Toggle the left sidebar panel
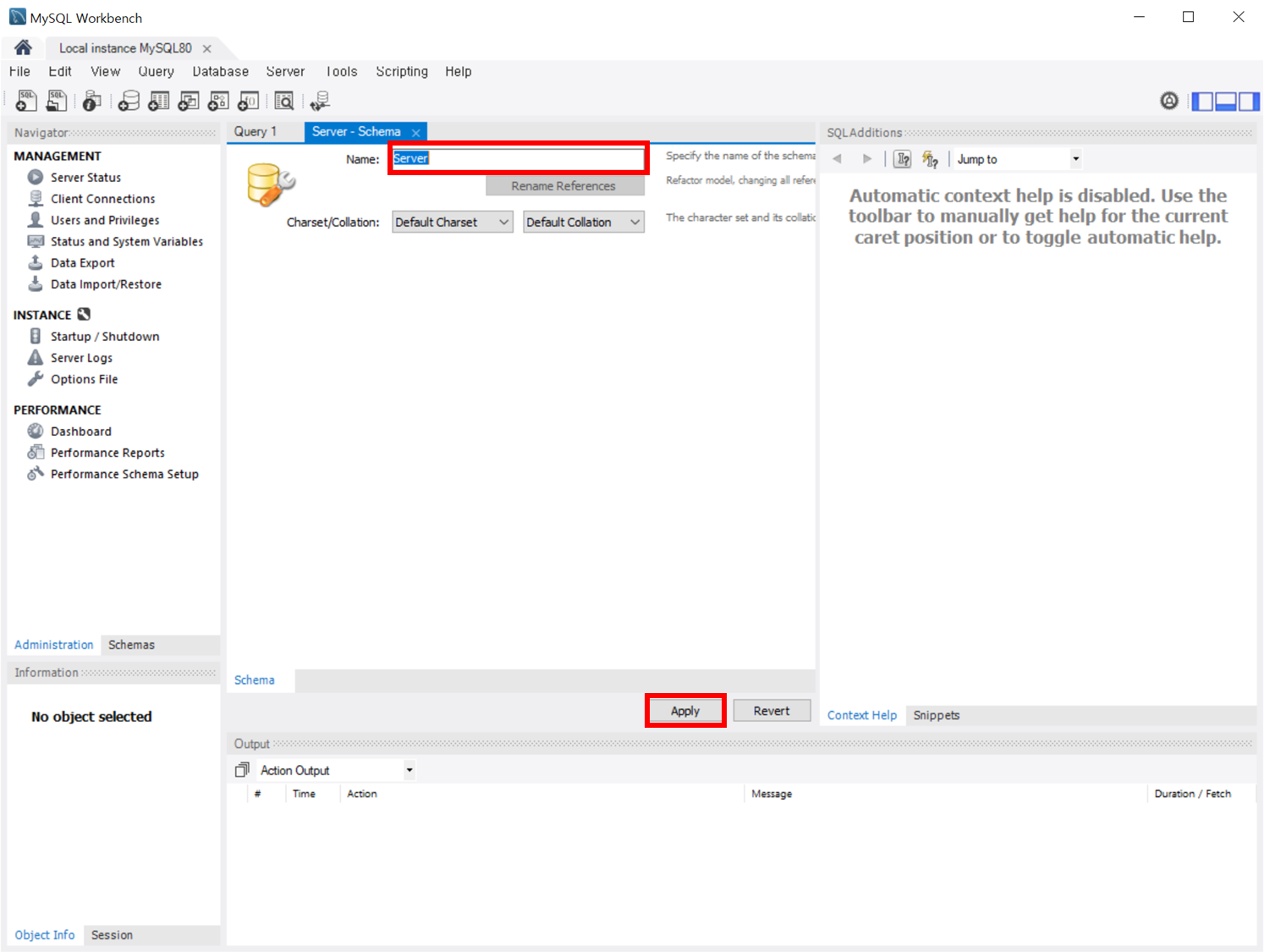Image resolution: width=1264 pixels, height=952 pixels. point(1202,102)
